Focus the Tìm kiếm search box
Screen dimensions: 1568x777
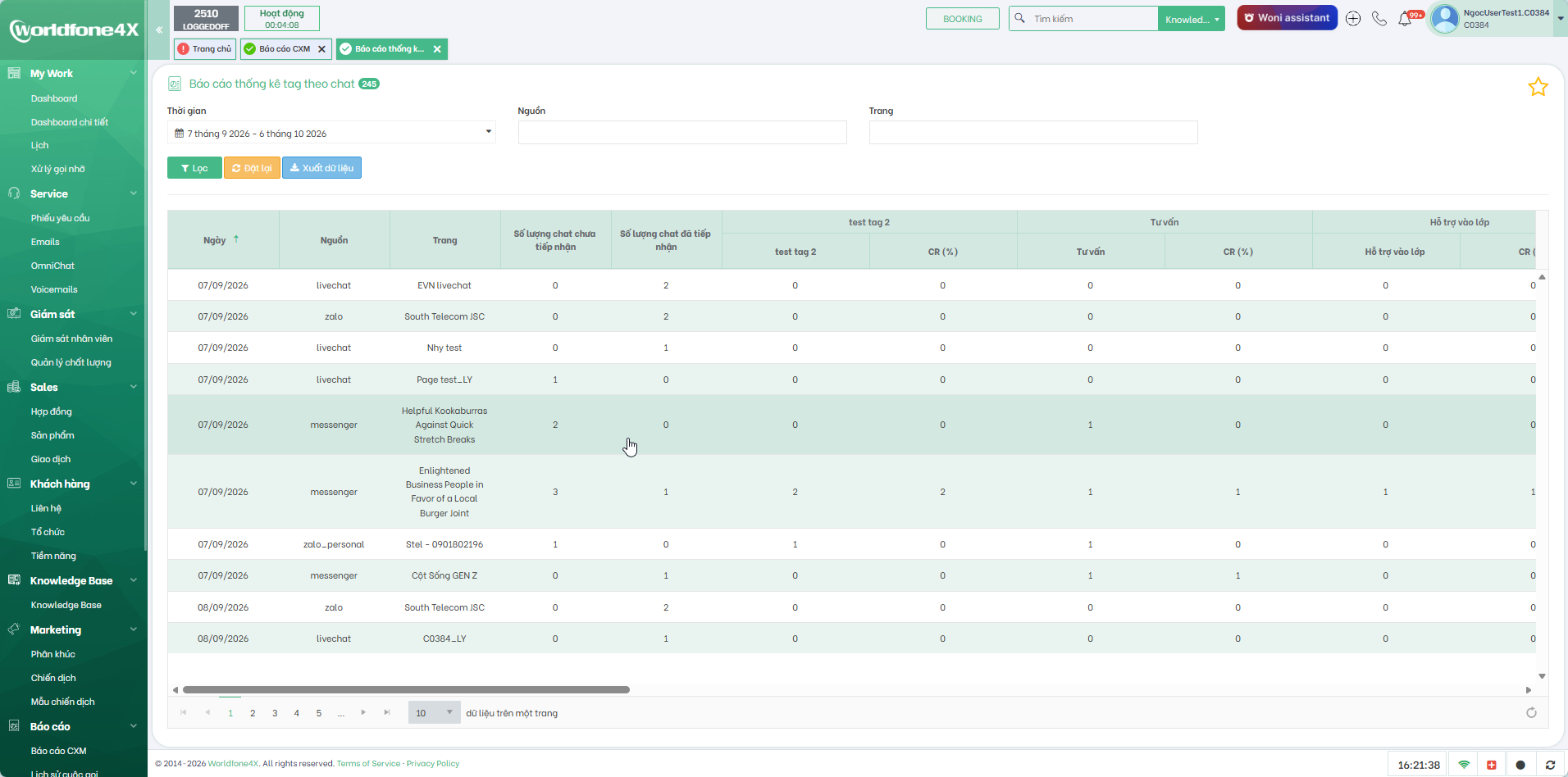click(1092, 19)
